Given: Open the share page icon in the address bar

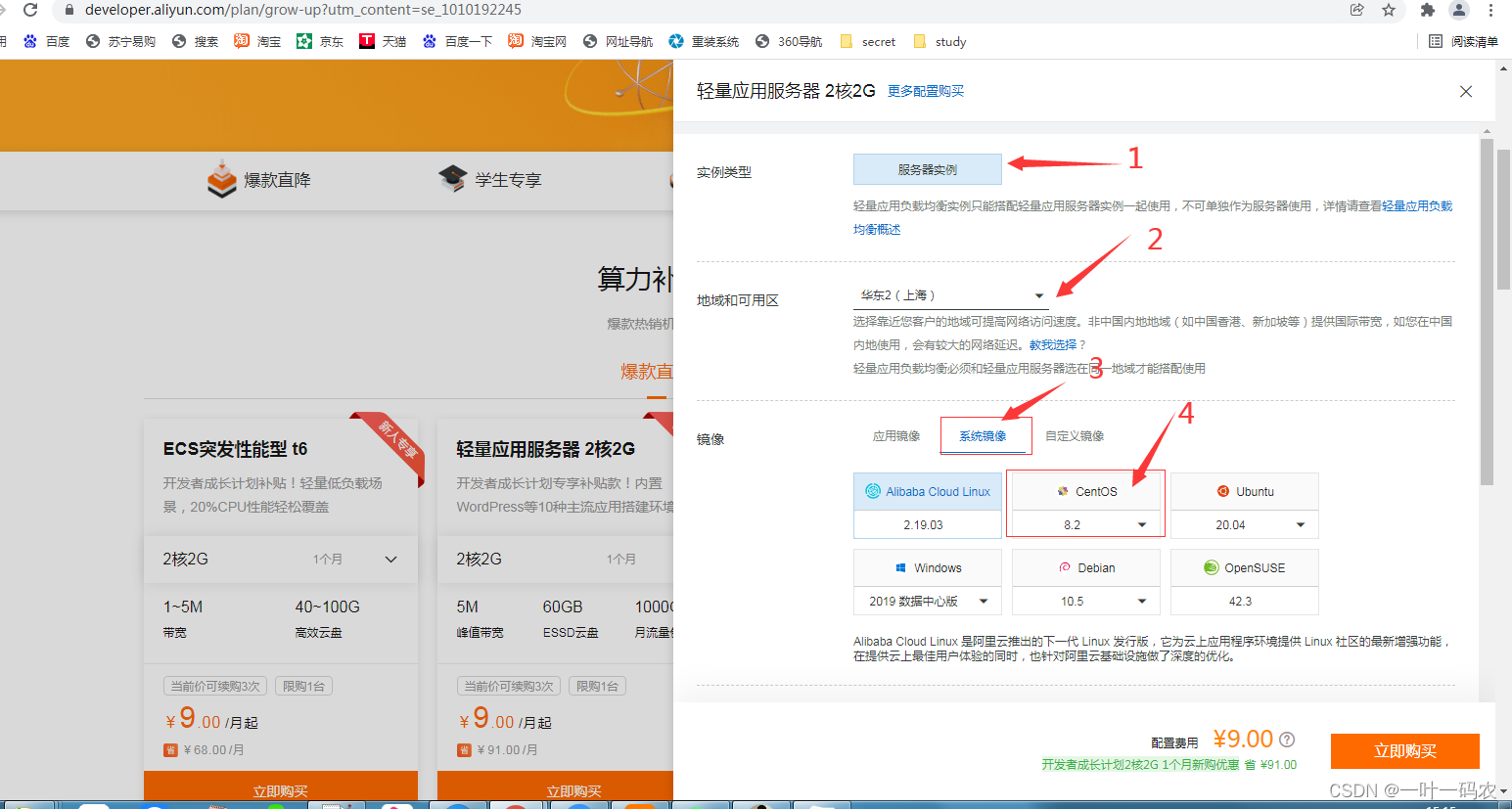Looking at the screenshot, I should tap(1356, 10).
